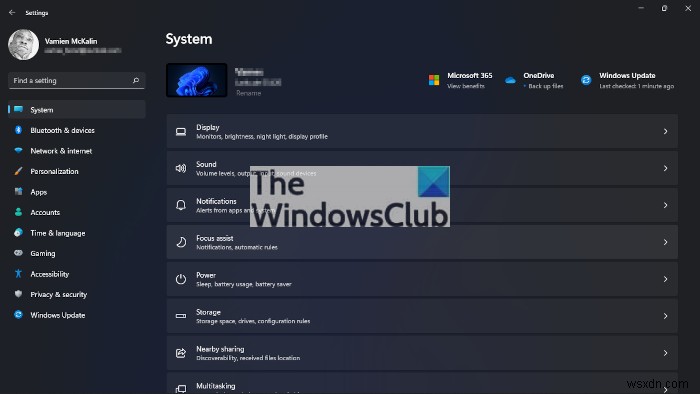Click the Privacy shield icon
The height and width of the screenshot is (394, 700).
point(18,294)
